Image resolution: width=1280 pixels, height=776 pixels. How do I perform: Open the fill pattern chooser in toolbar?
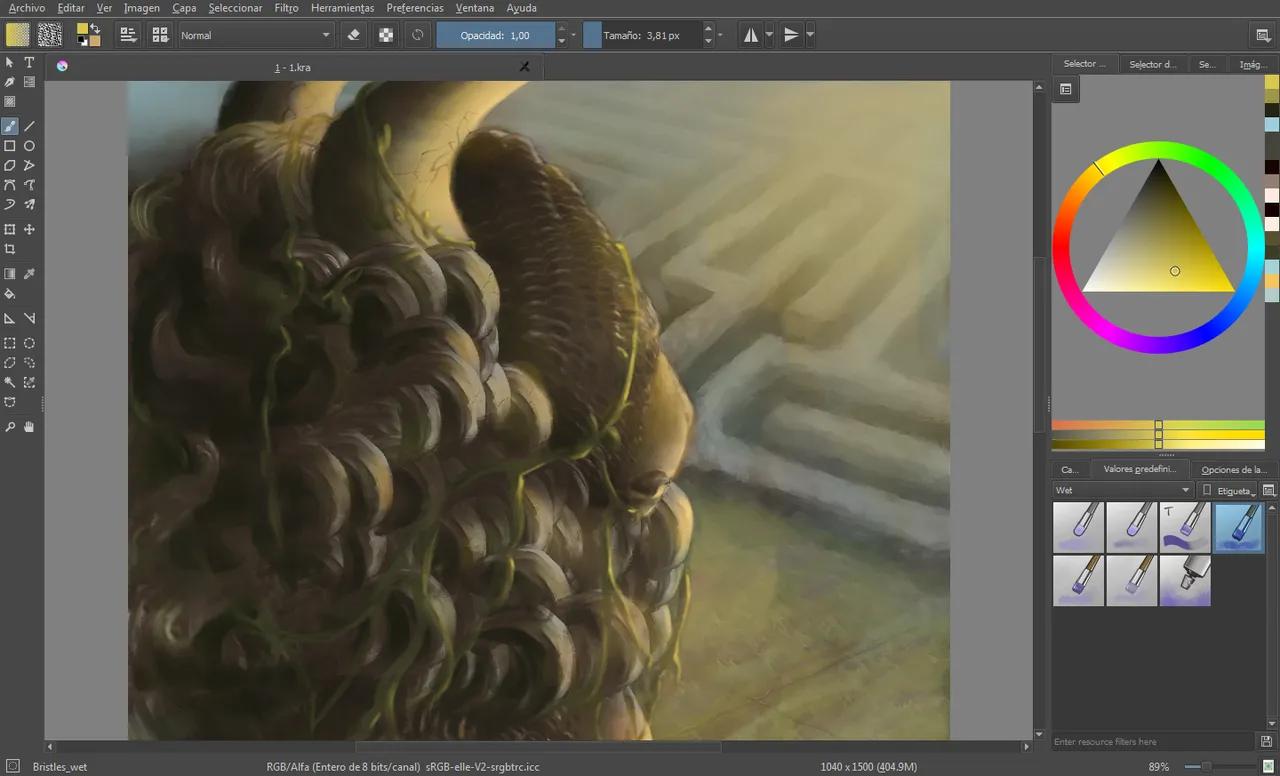(x=49, y=35)
